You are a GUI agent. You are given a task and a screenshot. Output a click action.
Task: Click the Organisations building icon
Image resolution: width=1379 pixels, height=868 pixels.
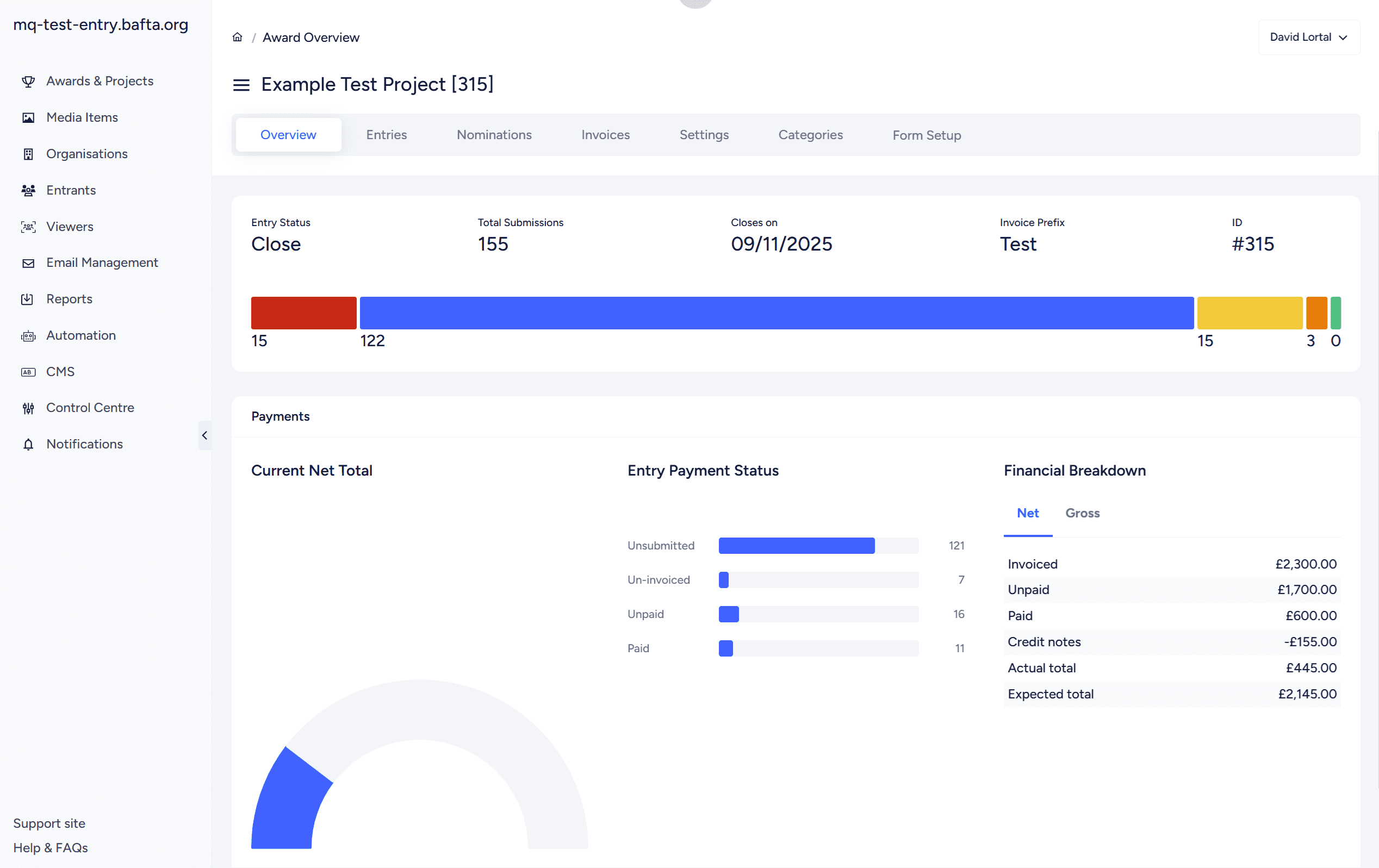(28, 154)
